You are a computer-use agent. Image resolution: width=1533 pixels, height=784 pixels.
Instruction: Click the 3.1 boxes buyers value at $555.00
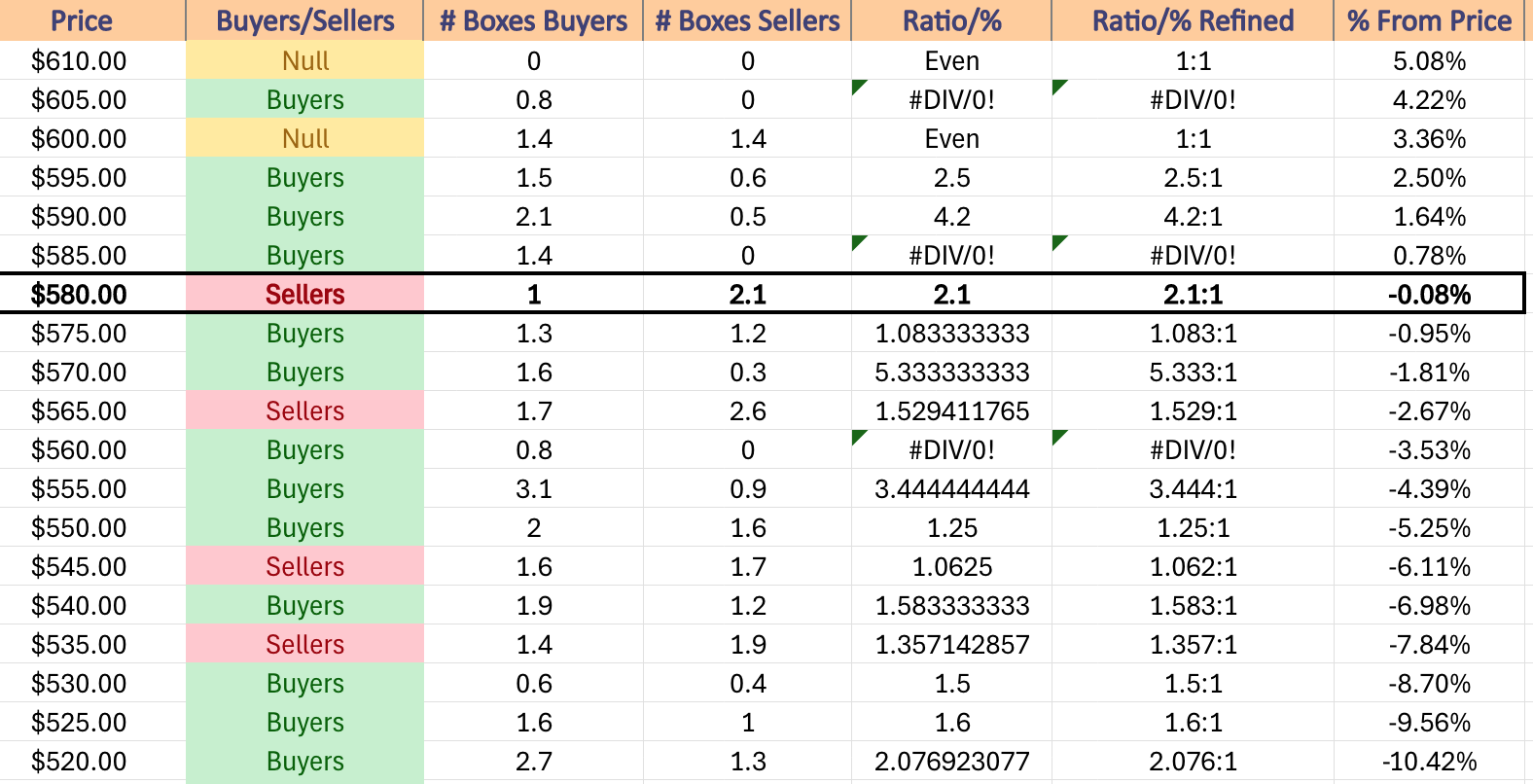533,488
